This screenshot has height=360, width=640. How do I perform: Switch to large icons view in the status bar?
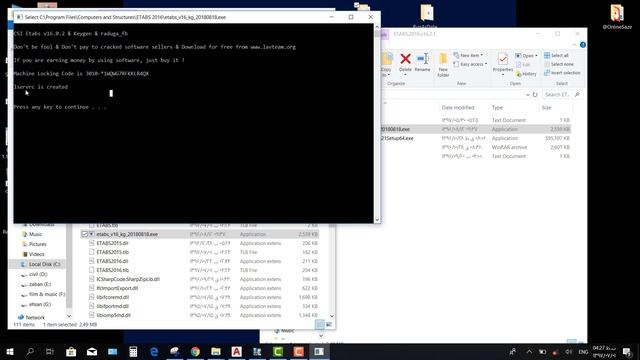(329, 324)
